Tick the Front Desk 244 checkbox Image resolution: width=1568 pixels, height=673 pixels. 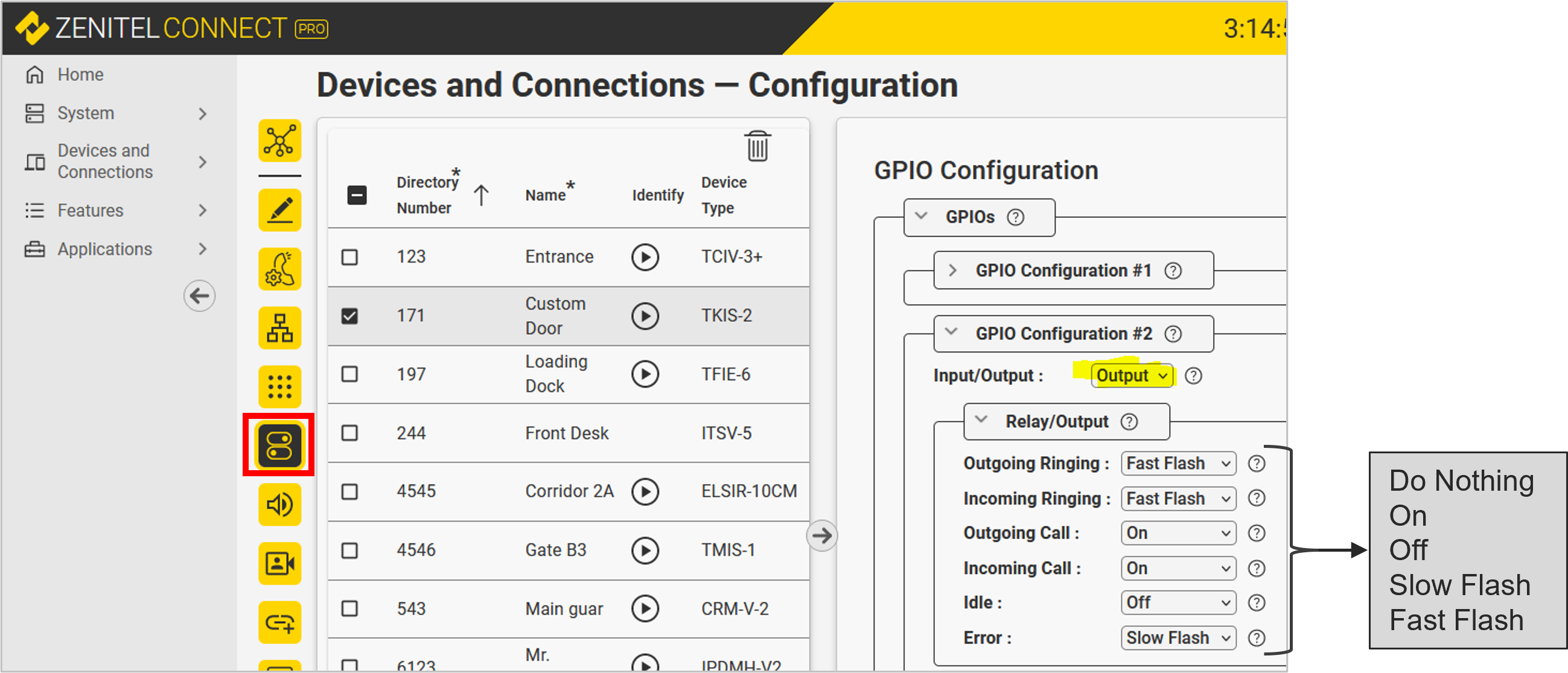tap(349, 433)
